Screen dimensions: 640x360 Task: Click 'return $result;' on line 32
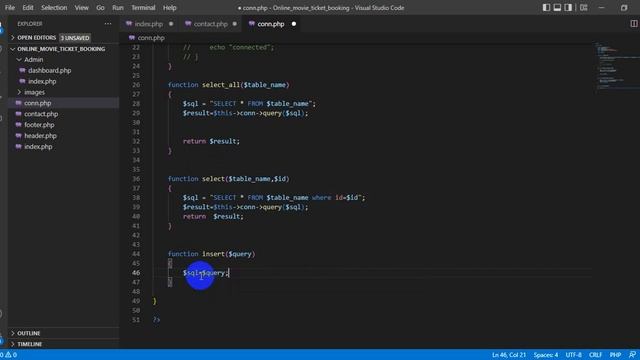(211, 141)
